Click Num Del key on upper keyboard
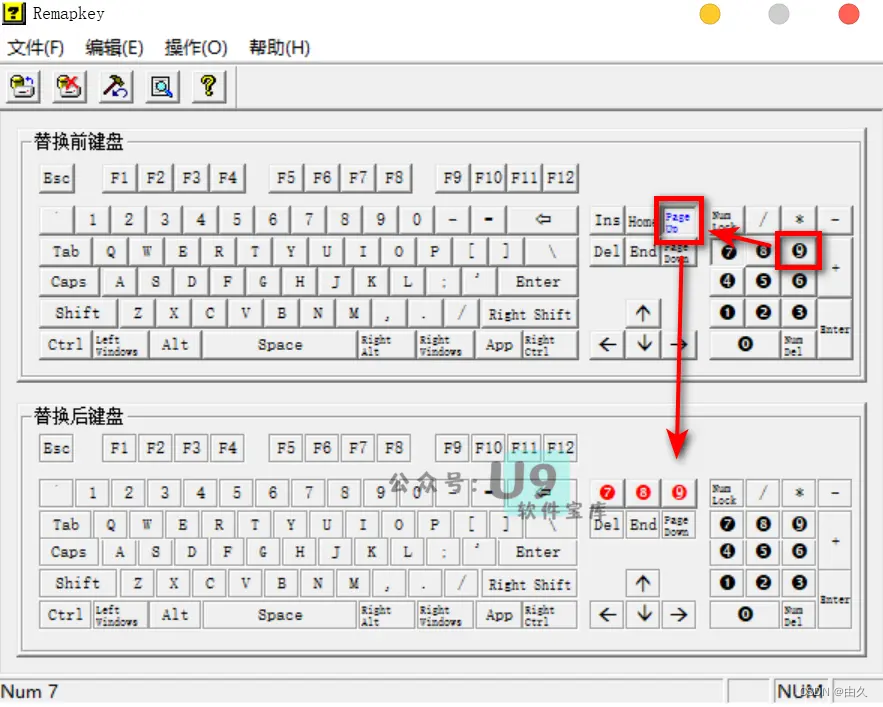Image resolution: width=883 pixels, height=707 pixels. (x=799, y=344)
